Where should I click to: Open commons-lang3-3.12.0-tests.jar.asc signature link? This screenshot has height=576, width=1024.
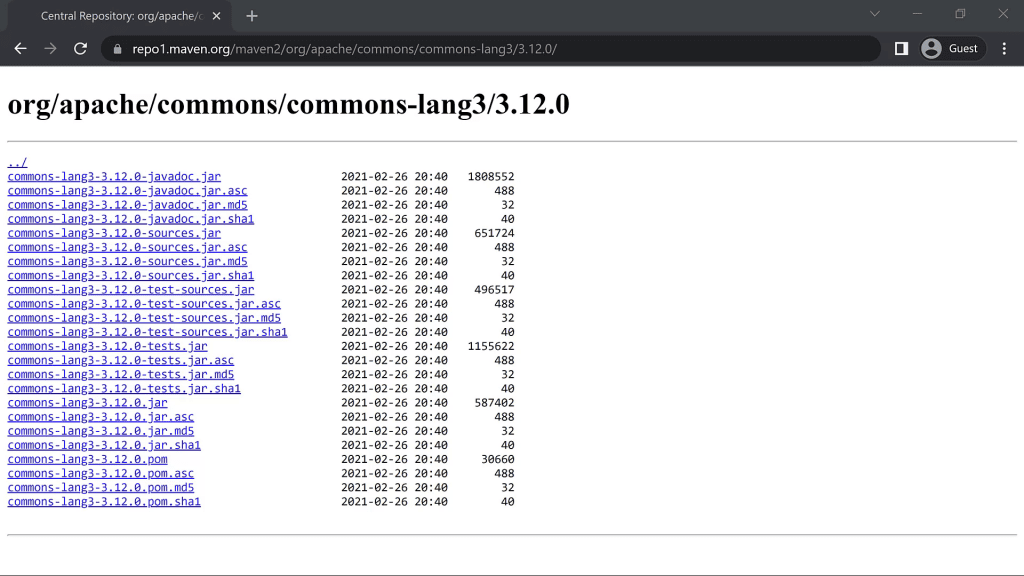(120, 361)
